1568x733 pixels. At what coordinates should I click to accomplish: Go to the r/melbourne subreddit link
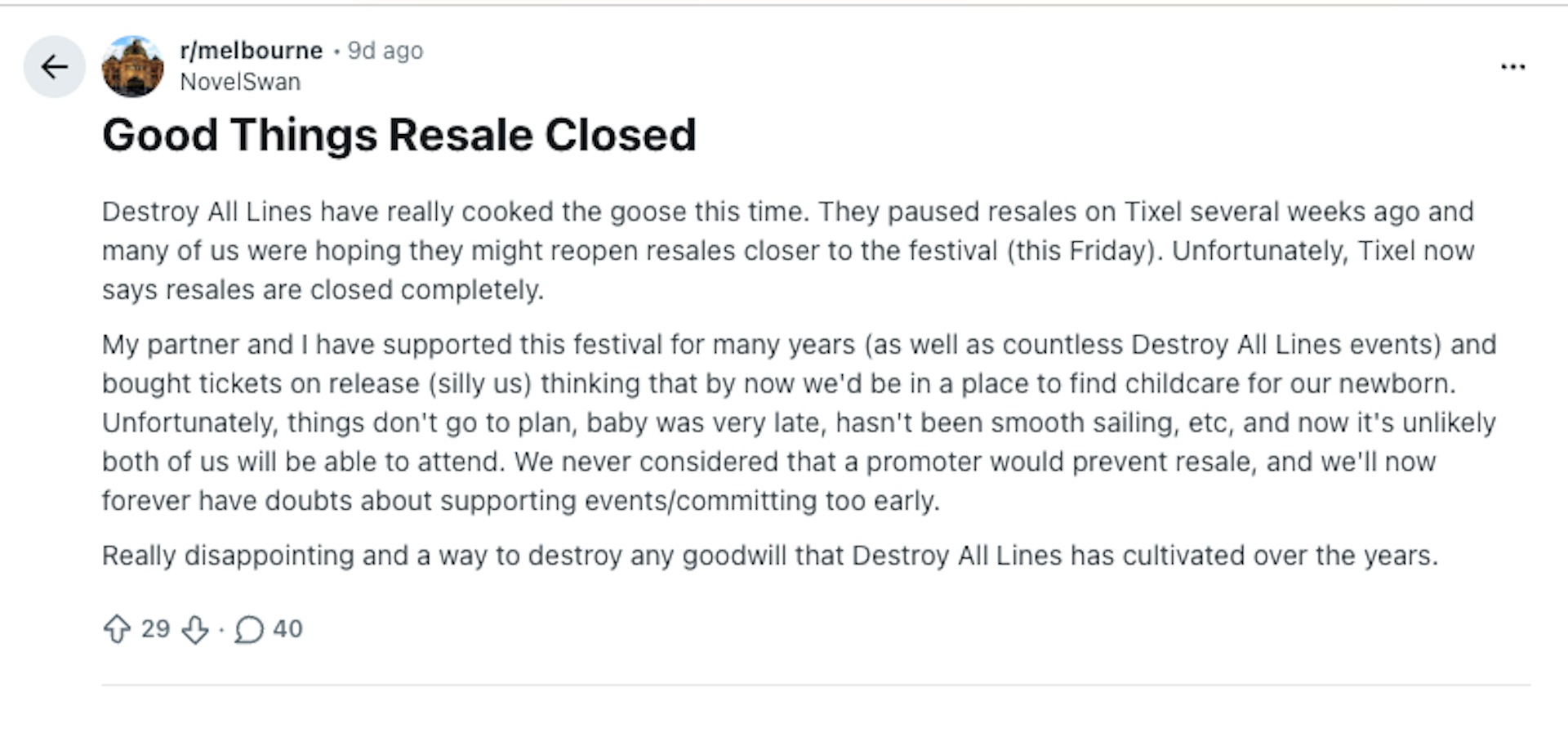[x=252, y=51]
